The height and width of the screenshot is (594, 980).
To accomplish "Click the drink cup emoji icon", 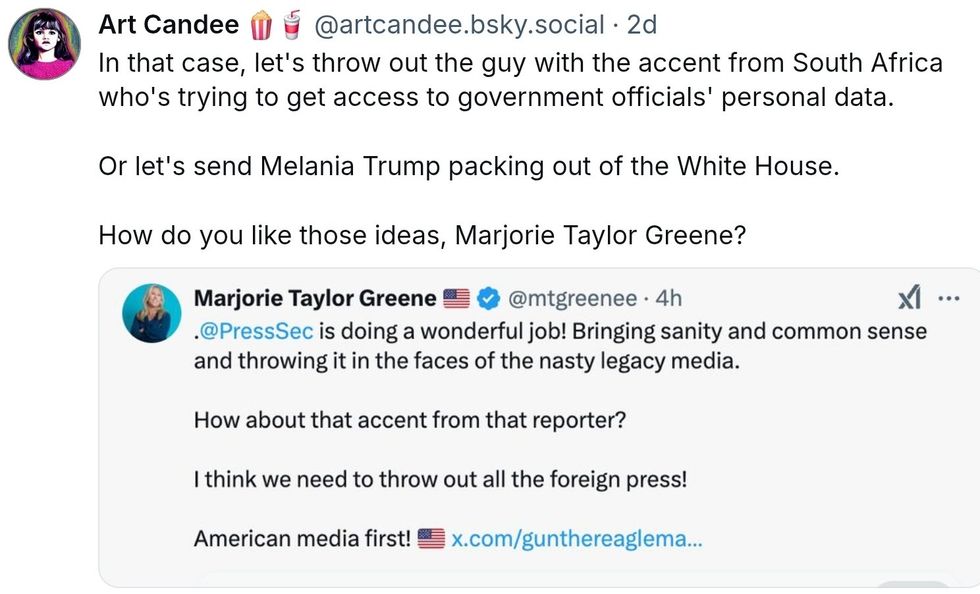I will click(290, 24).
